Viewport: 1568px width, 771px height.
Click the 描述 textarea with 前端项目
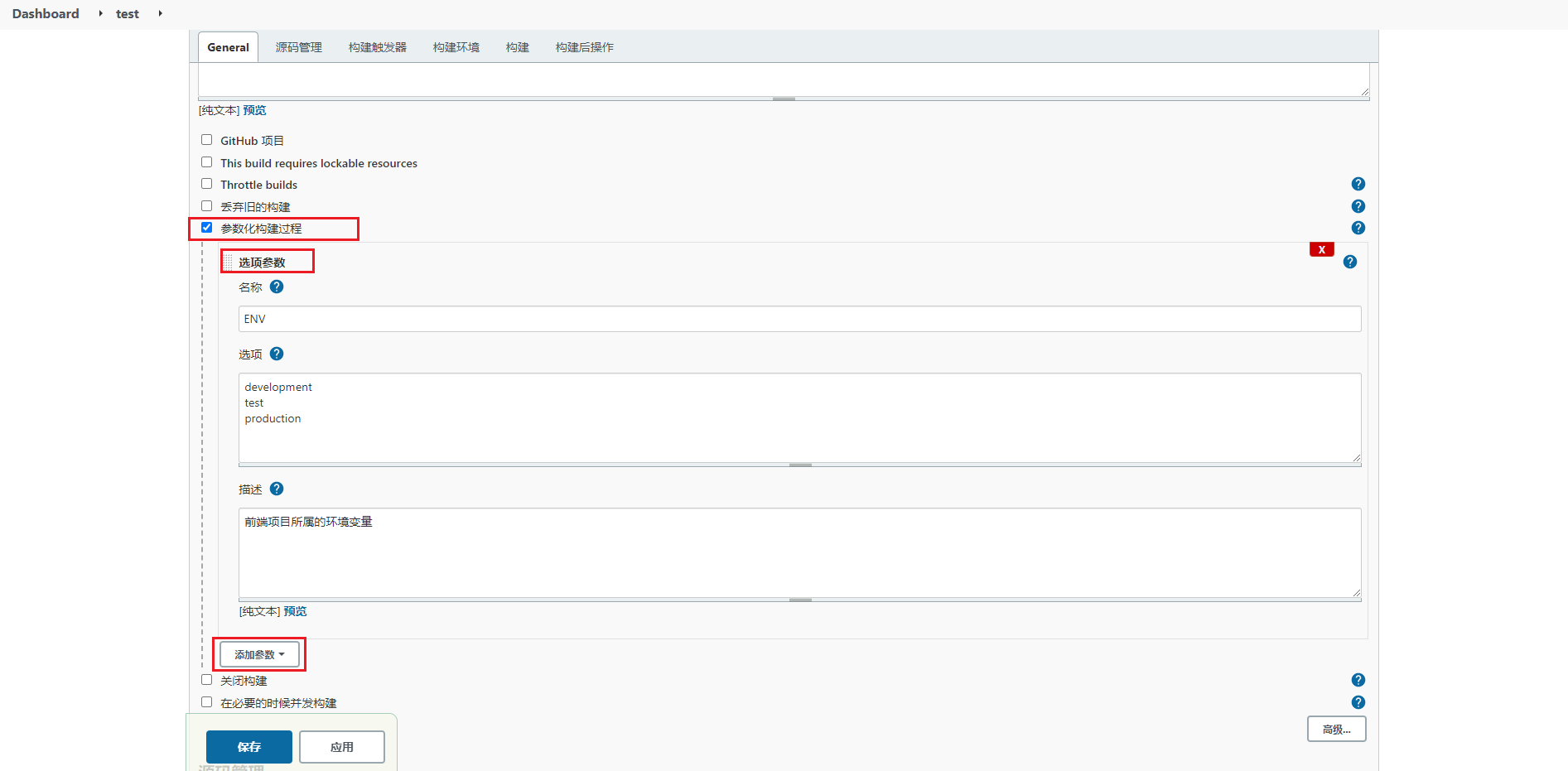coord(800,552)
